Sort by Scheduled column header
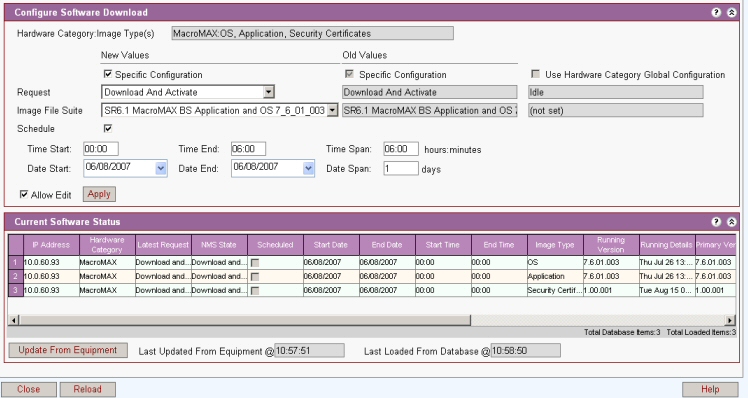 point(275,245)
